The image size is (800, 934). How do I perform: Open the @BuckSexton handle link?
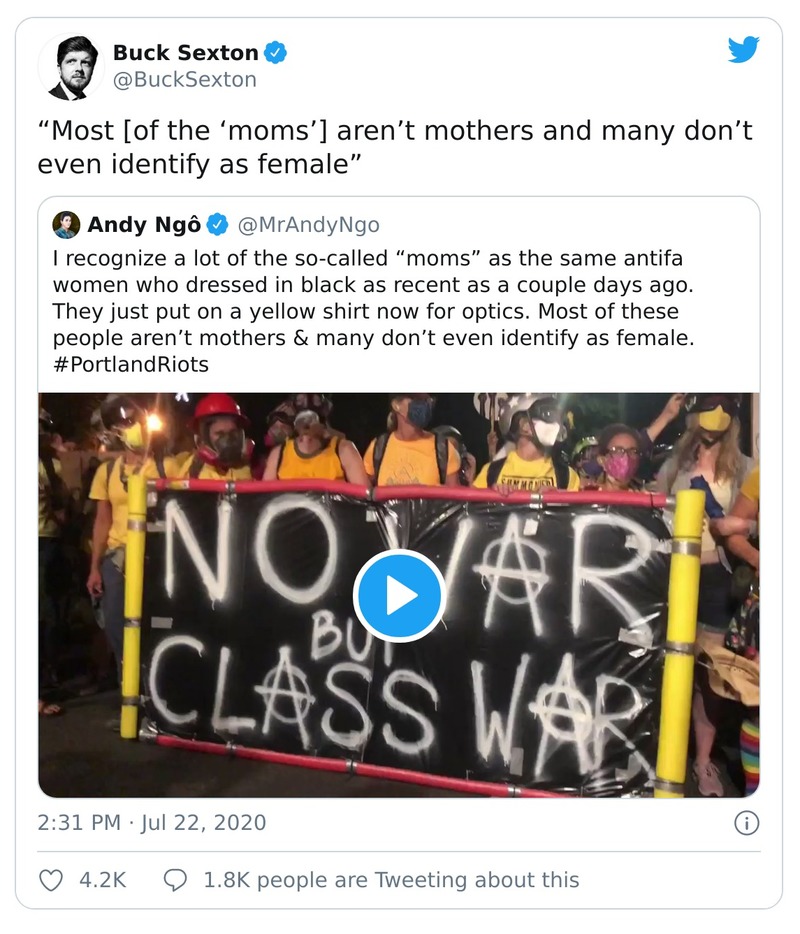(184, 79)
